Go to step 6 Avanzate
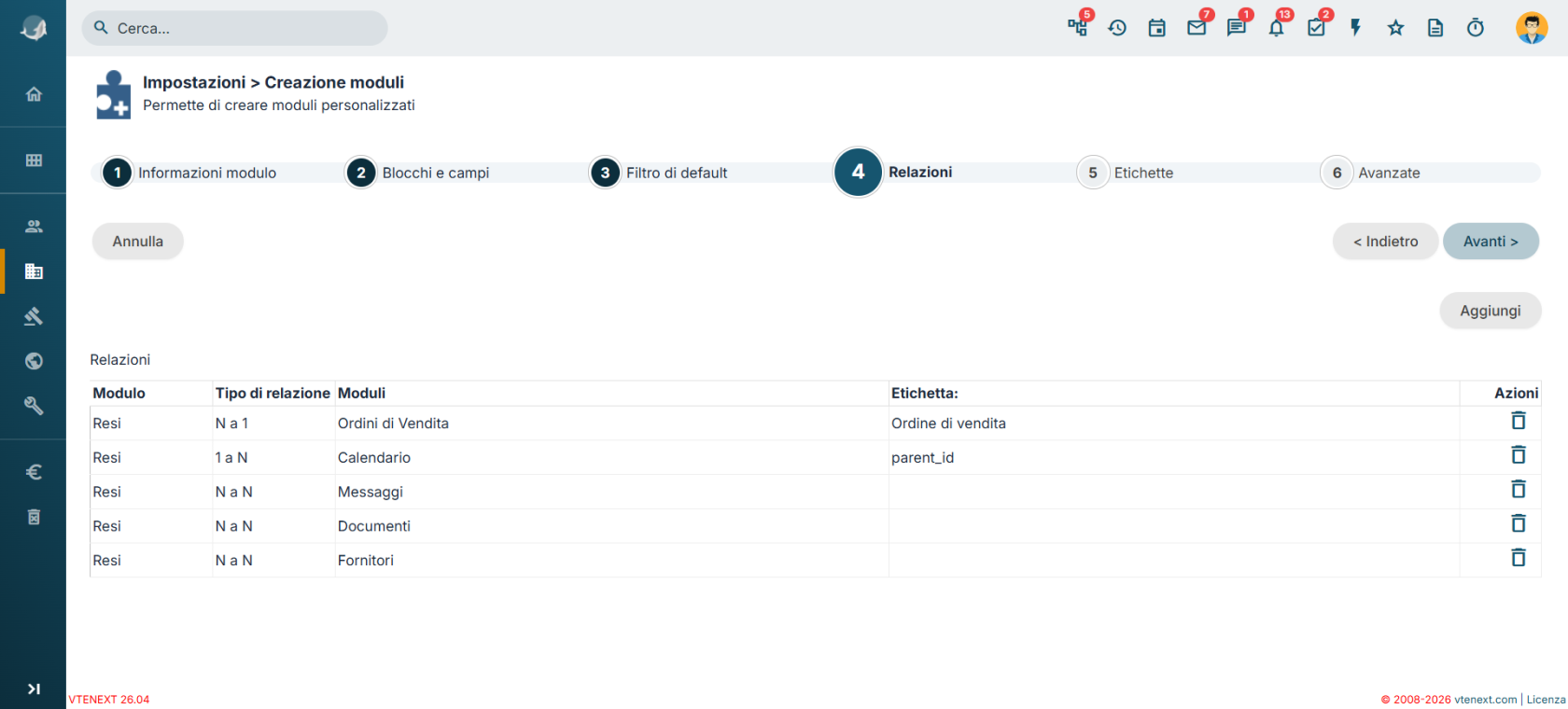This screenshot has width=1568, height=709. click(x=1371, y=173)
